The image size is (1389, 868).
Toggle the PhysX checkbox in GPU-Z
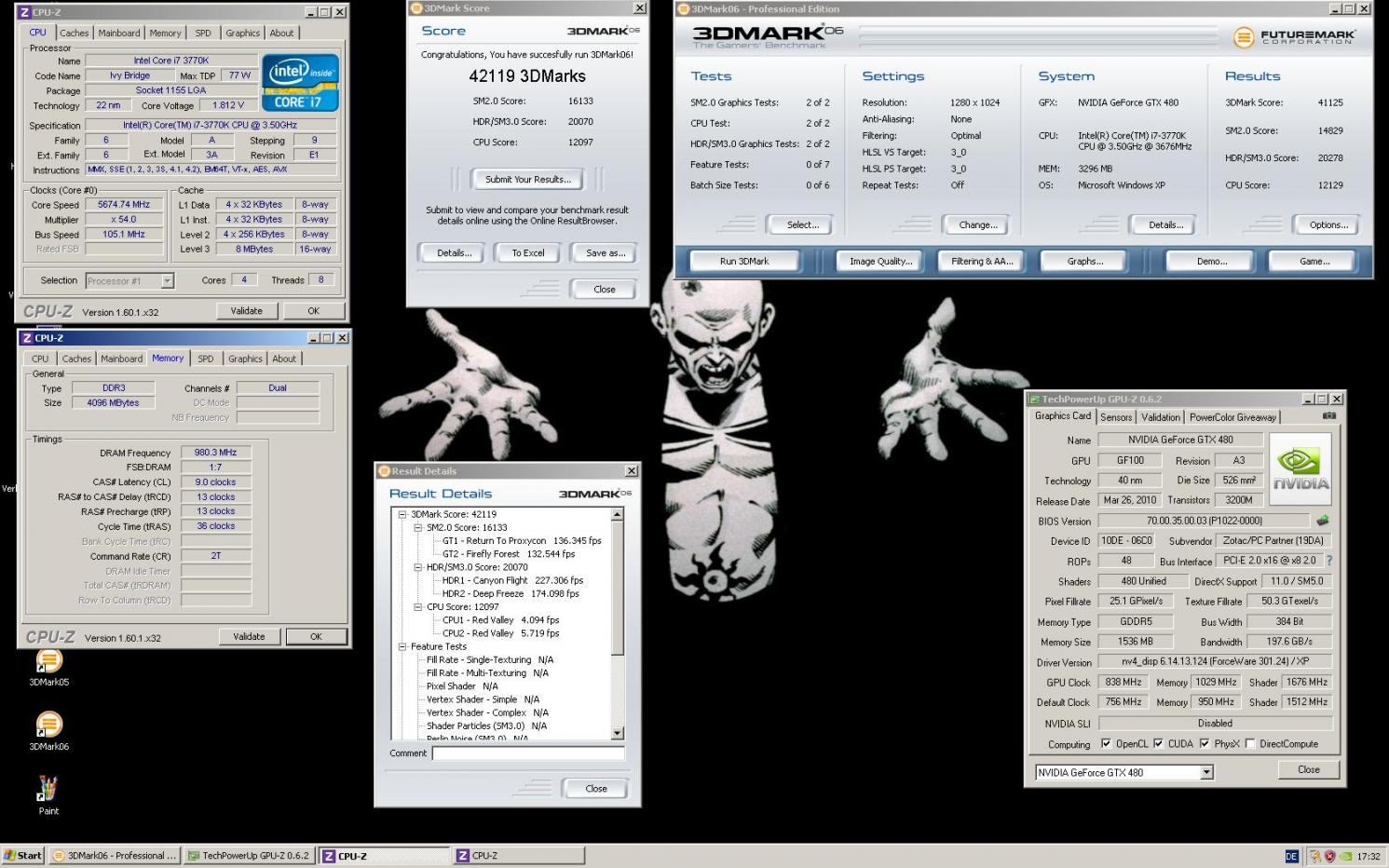pos(1205,743)
